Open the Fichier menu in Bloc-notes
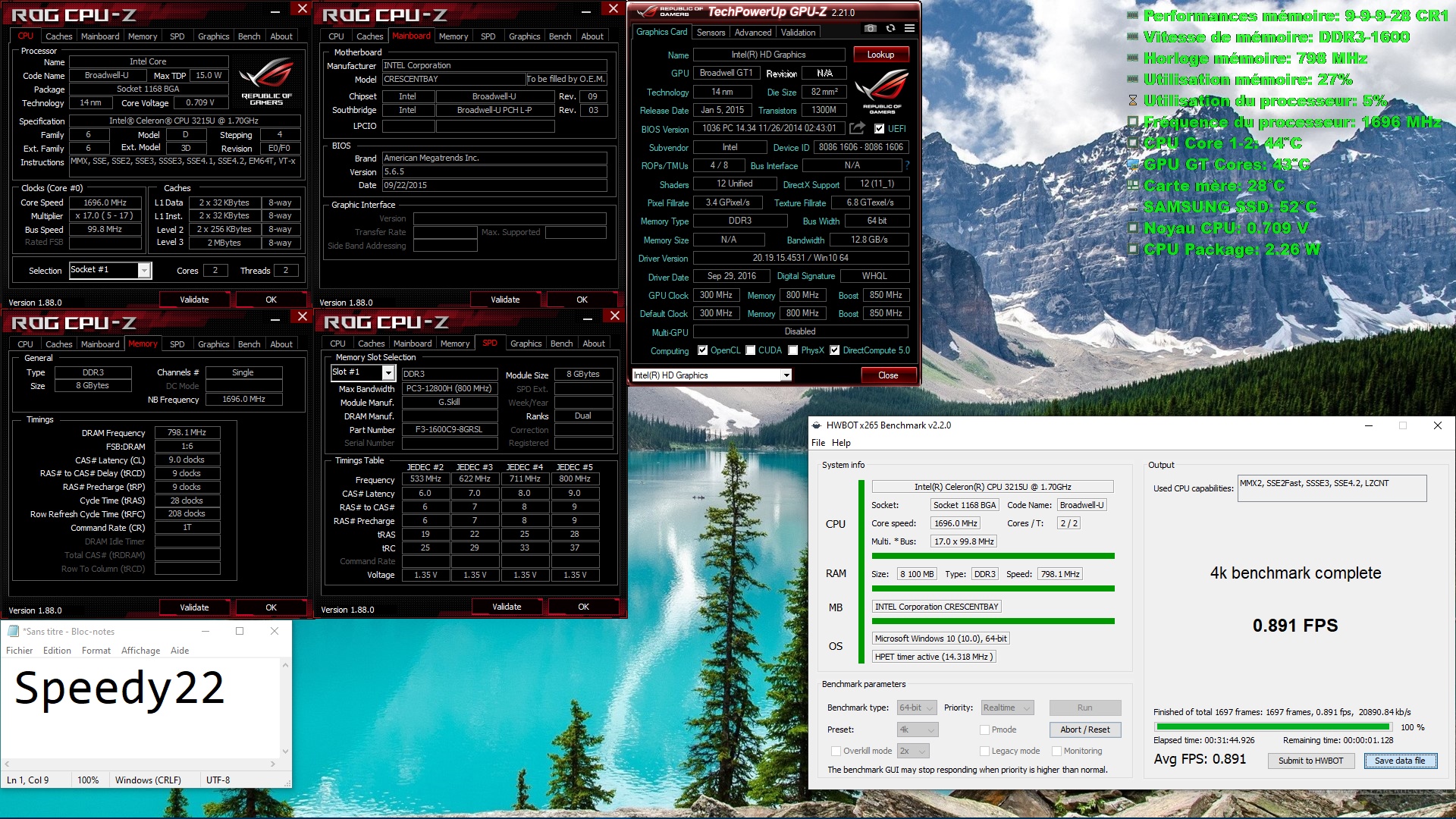This screenshot has width=1456, height=819. click(20, 651)
